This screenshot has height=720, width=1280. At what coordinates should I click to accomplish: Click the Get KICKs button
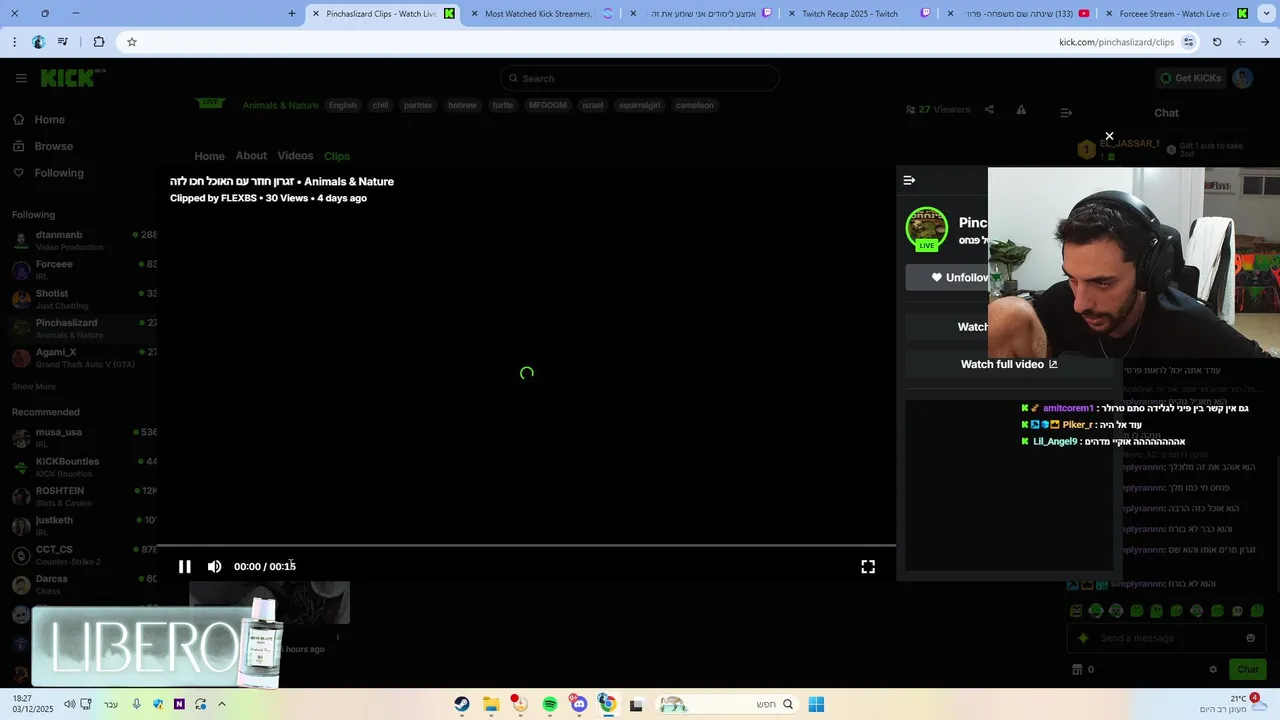(x=1190, y=78)
